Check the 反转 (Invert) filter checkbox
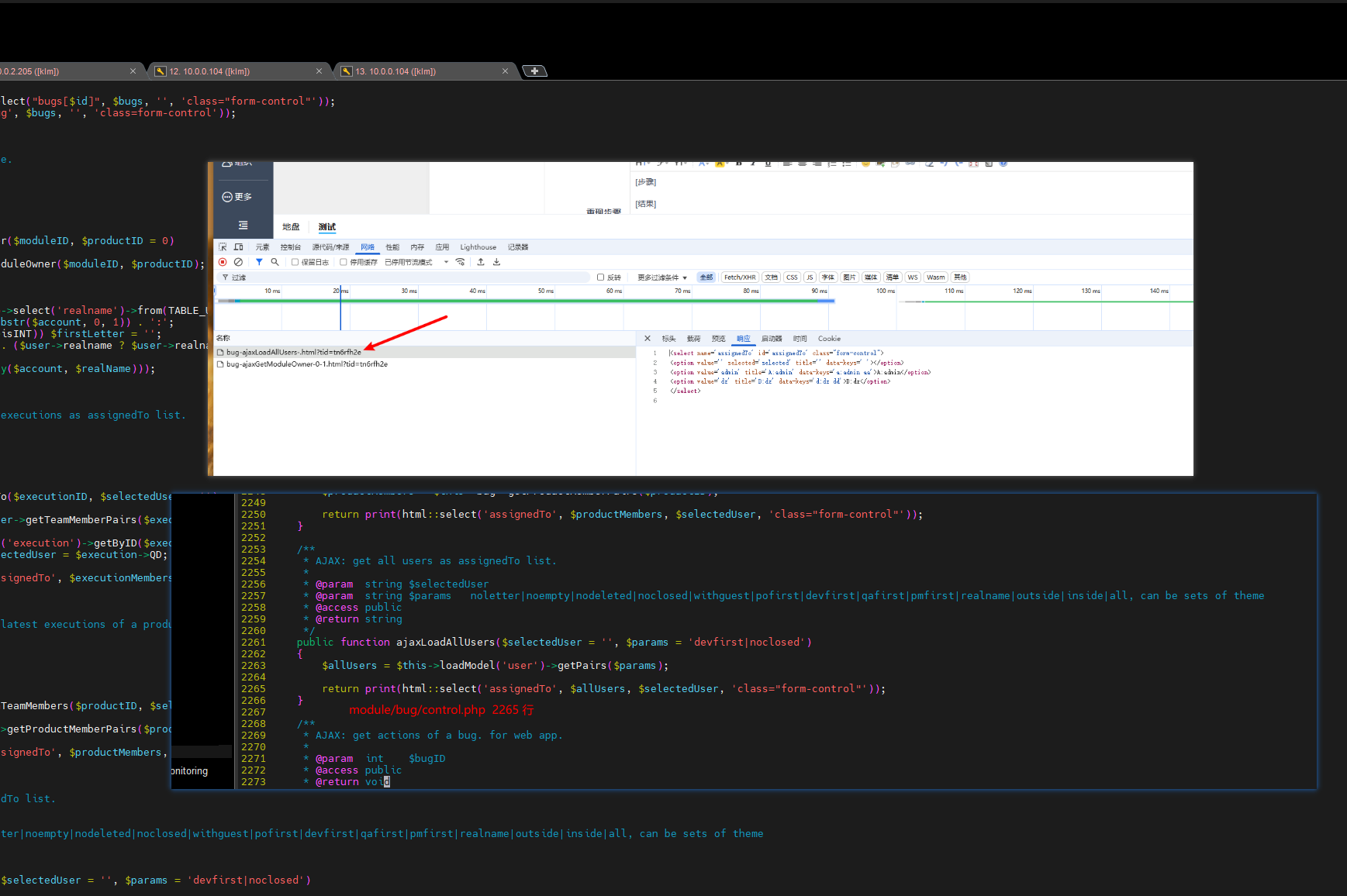This screenshot has width=1347, height=896. point(600,277)
